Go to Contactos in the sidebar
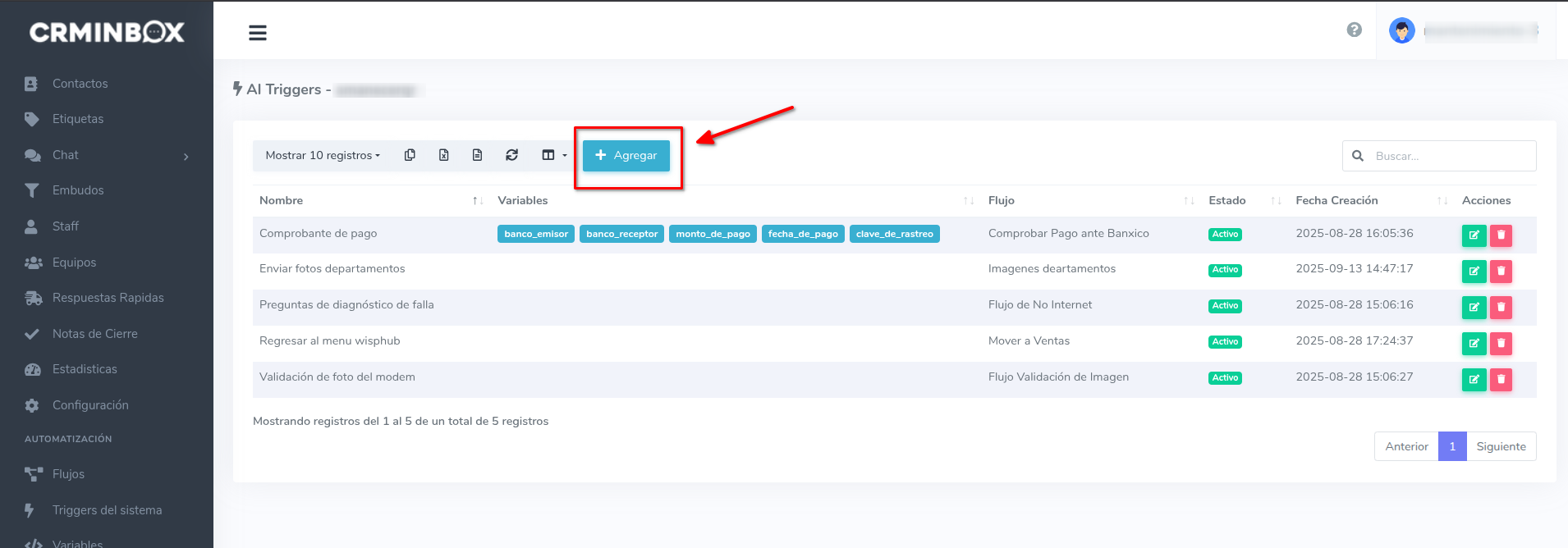 (x=80, y=84)
